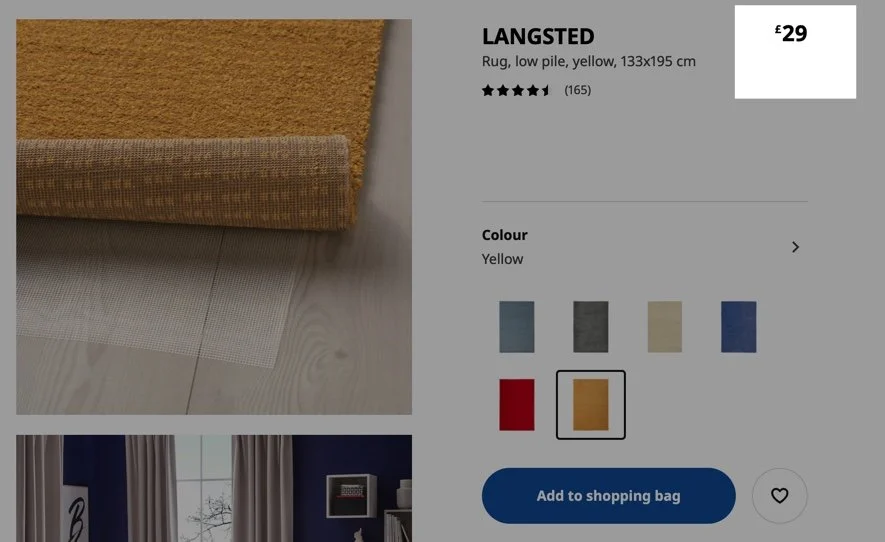Open the room scene with curtains image

pyautogui.click(x=214, y=488)
